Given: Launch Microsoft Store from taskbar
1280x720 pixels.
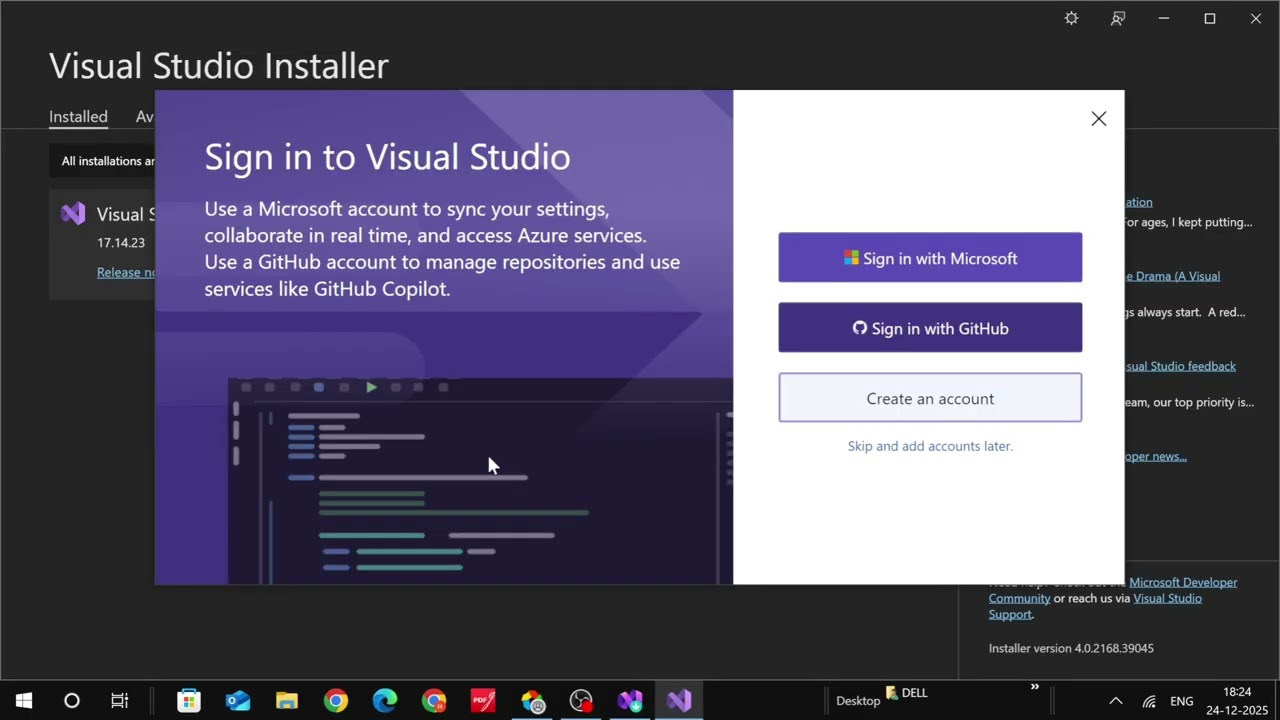Looking at the screenshot, I should [x=189, y=701].
